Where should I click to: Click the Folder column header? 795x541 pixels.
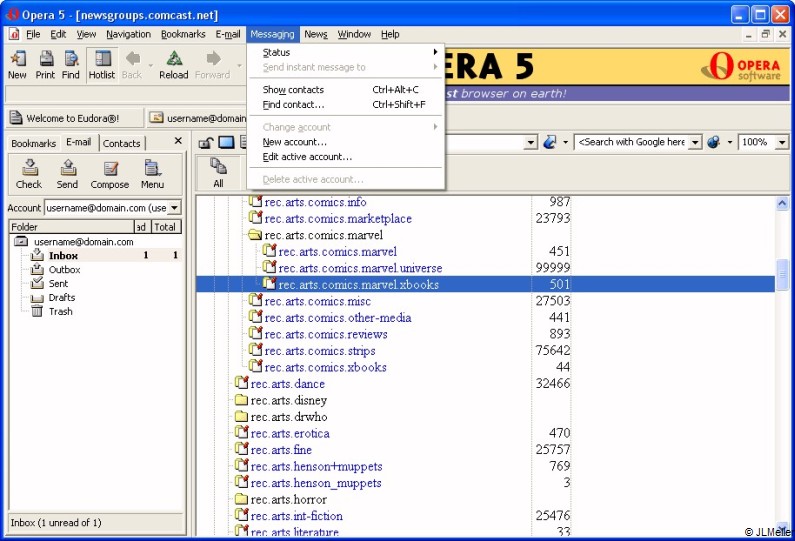click(x=71, y=227)
